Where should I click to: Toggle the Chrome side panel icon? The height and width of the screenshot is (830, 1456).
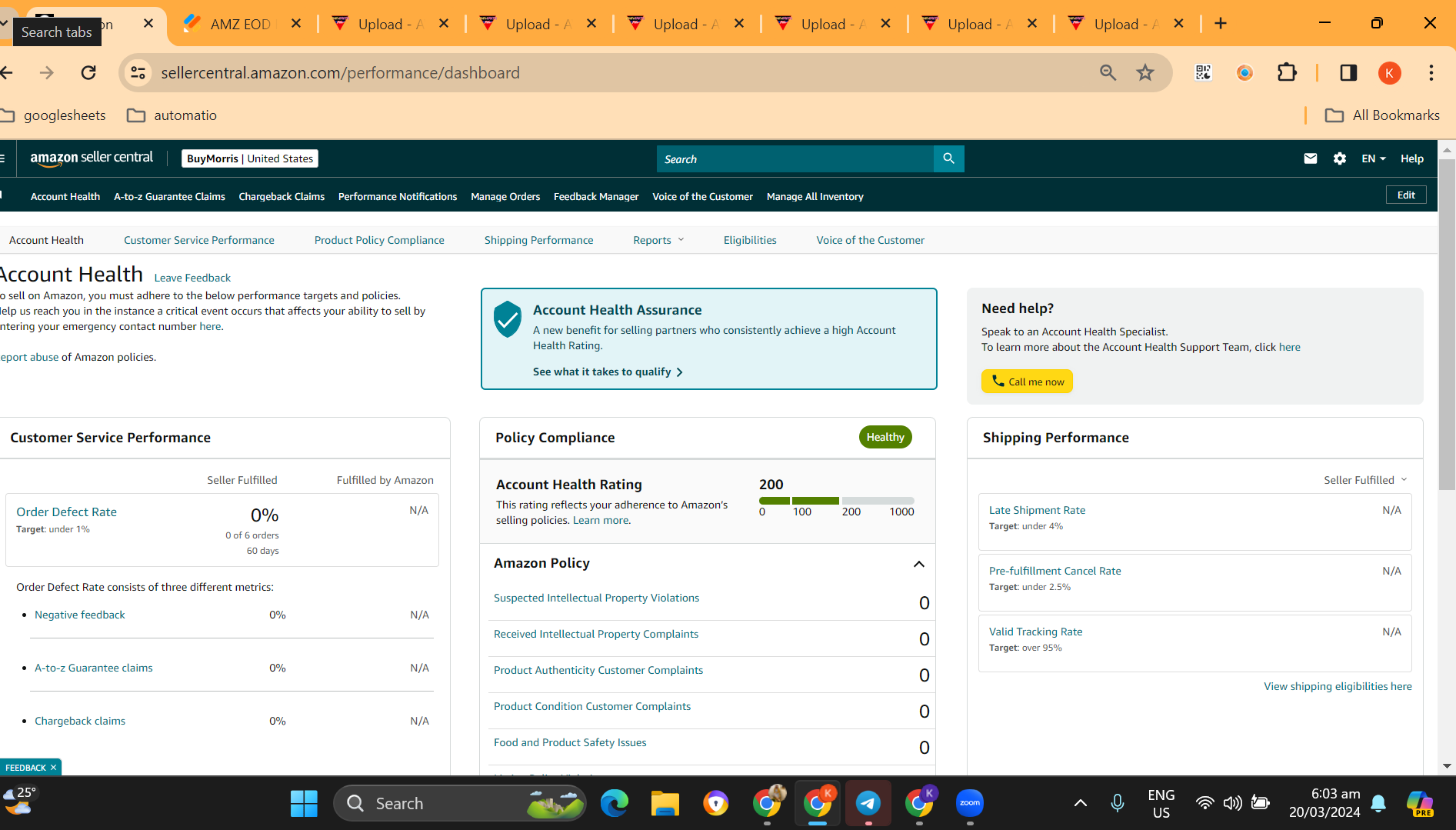click(1348, 73)
